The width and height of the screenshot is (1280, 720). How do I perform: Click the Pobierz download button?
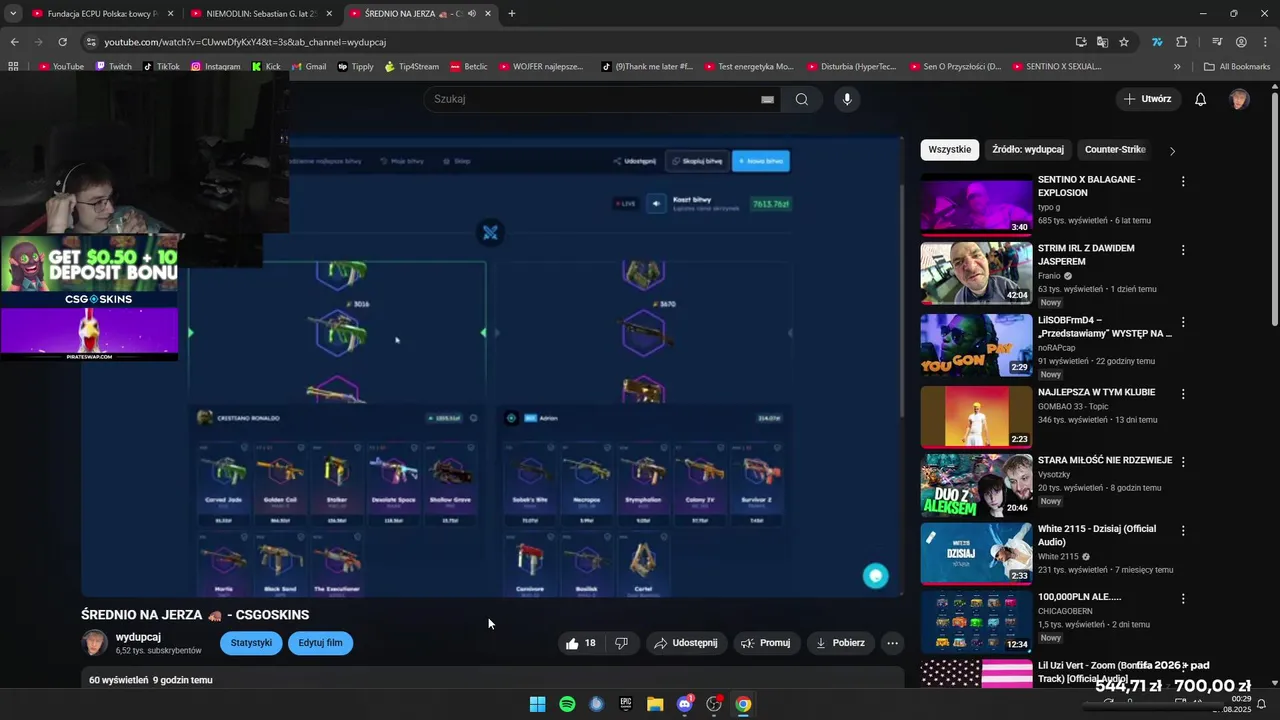coord(840,643)
